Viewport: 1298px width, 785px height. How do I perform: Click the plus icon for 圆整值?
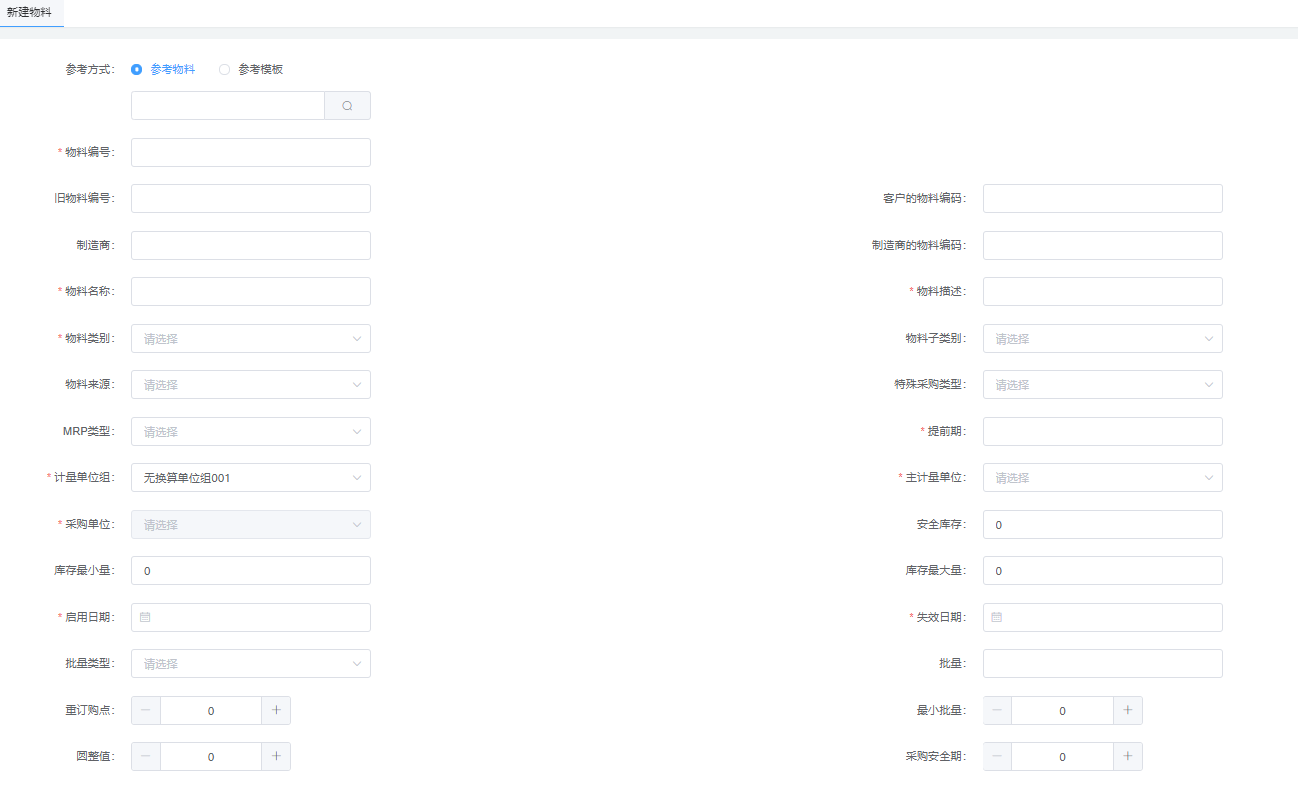(276, 756)
